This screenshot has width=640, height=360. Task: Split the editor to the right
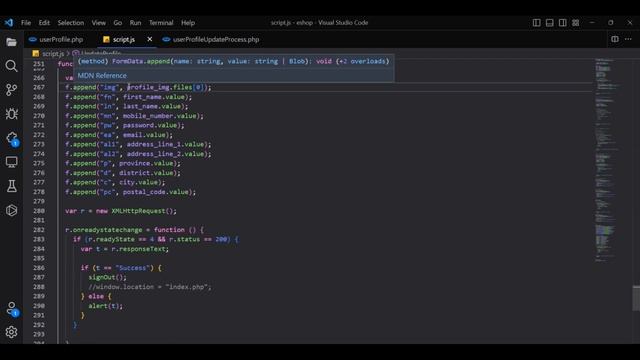click(x=615, y=39)
